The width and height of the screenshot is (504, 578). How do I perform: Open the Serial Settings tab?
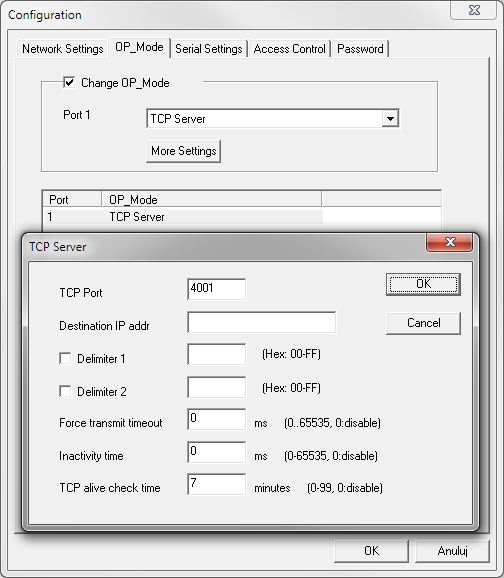pyautogui.click(x=209, y=49)
